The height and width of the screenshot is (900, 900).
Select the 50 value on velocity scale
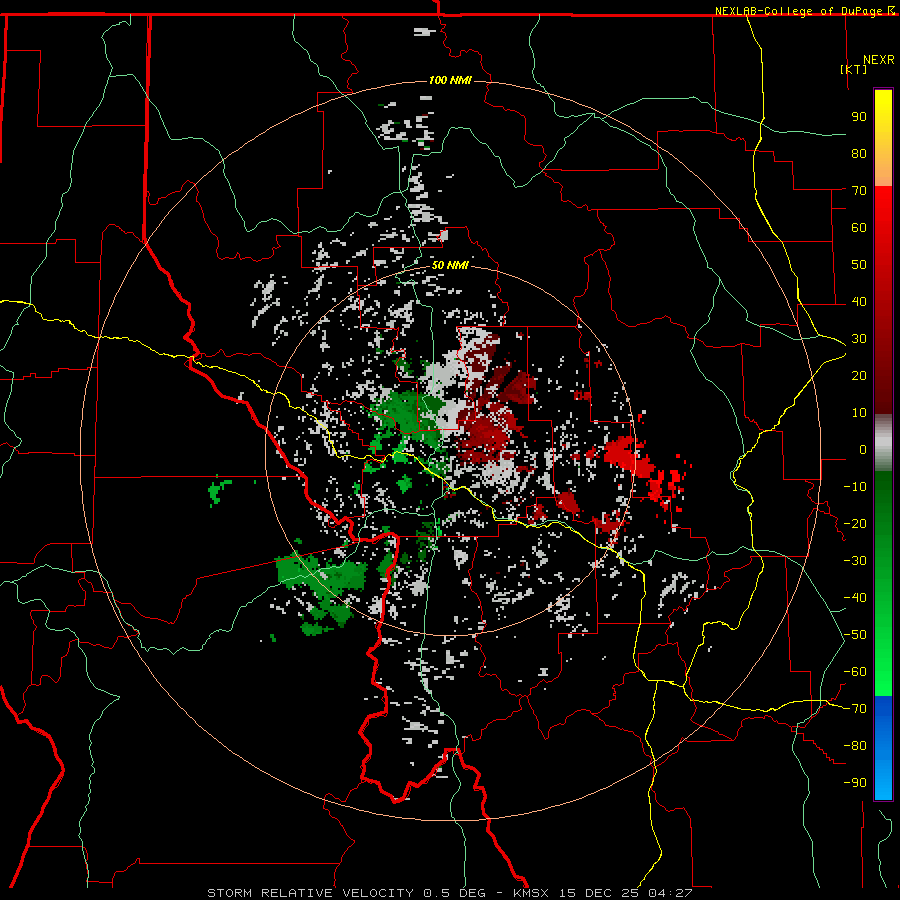click(x=859, y=265)
